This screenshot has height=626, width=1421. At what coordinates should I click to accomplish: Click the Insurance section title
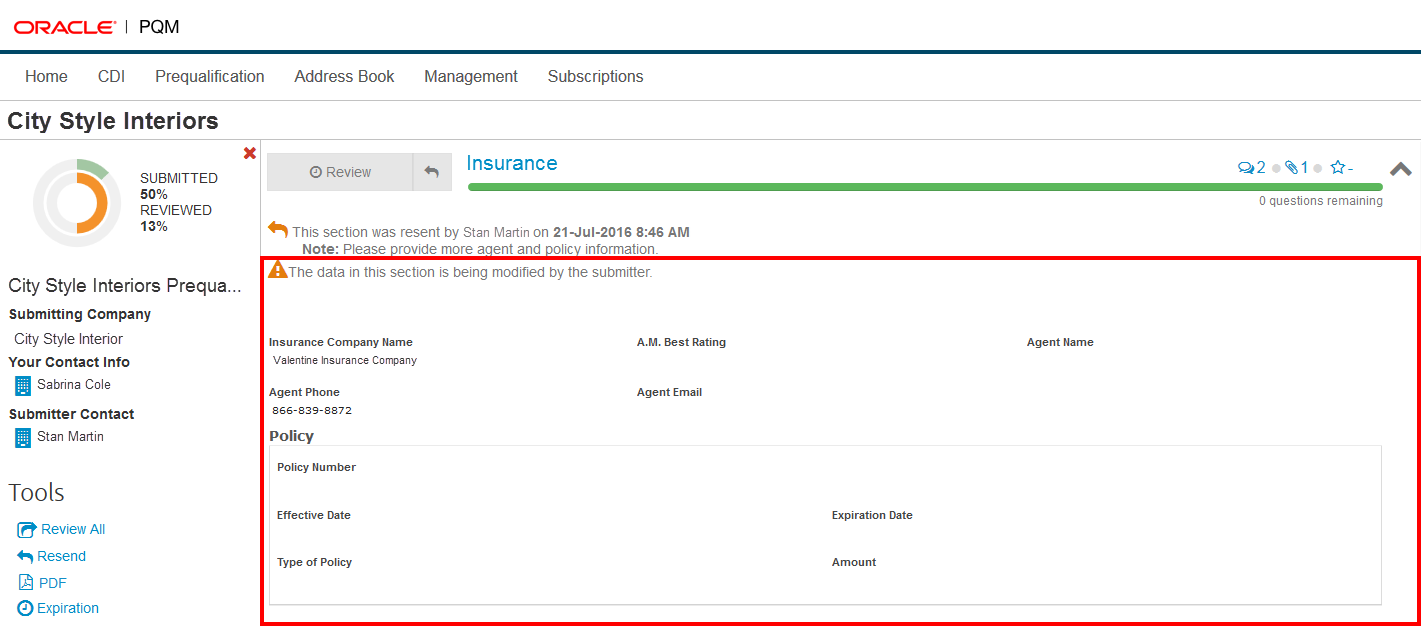512,163
